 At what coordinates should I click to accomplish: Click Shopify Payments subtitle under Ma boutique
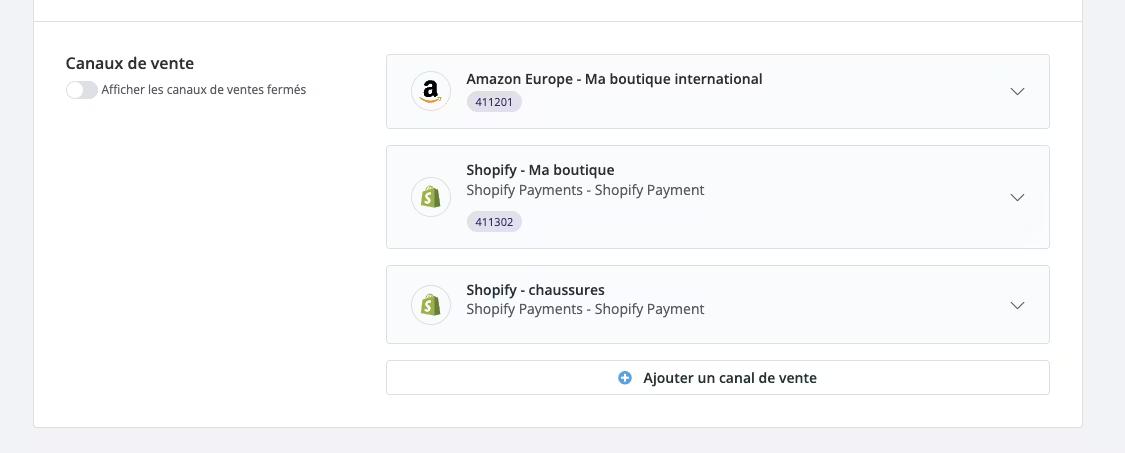tap(585, 190)
